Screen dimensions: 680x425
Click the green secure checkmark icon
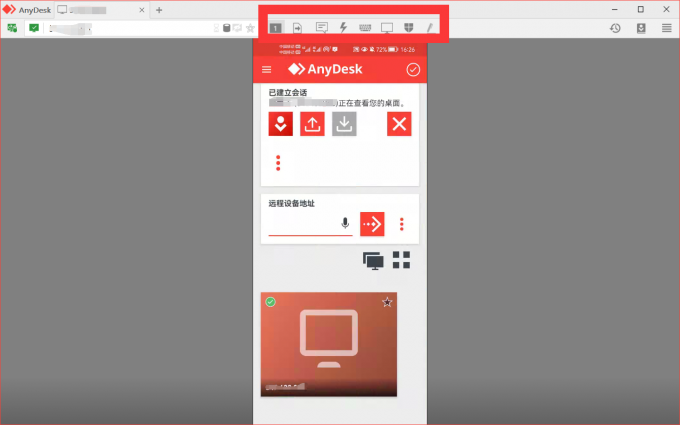tap(34, 28)
